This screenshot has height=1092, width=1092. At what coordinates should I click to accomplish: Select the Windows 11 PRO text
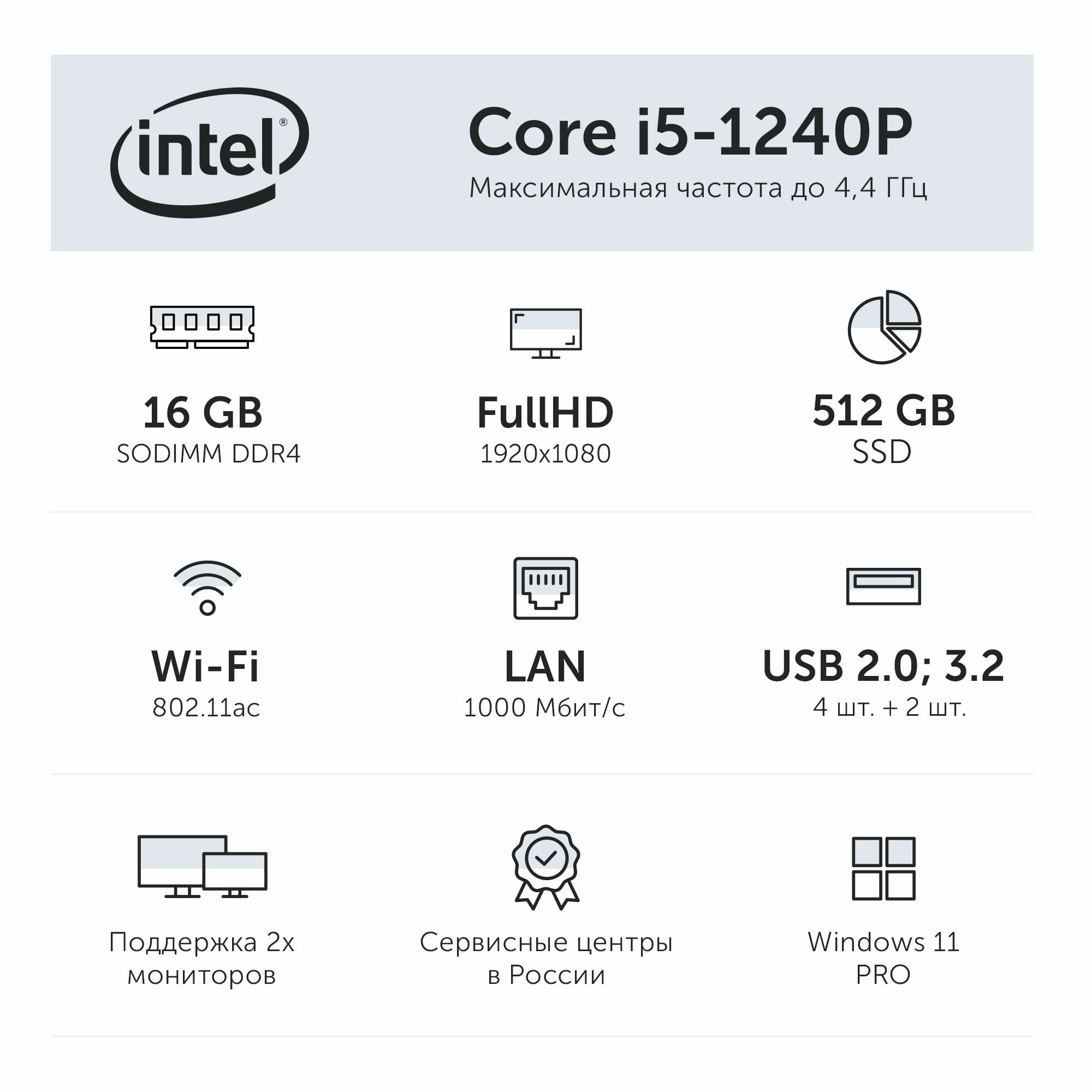coord(883,958)
